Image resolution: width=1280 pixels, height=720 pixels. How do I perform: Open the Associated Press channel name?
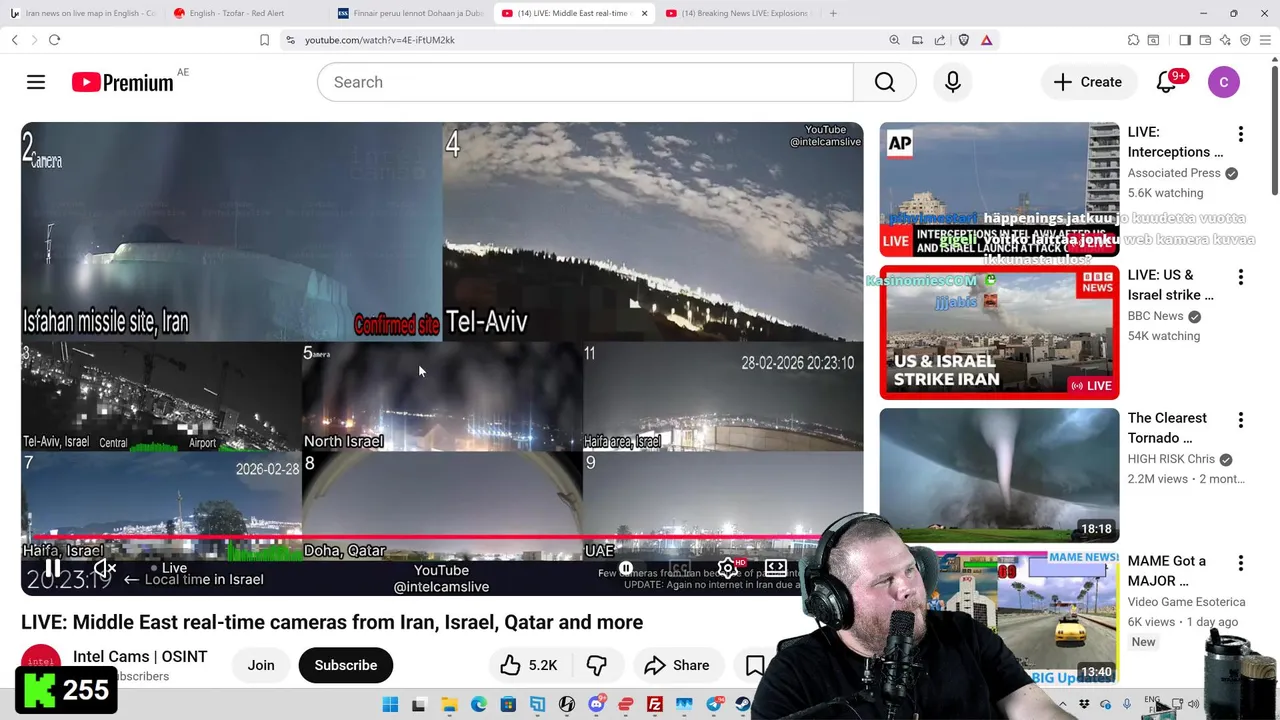click(x=1174, y=173)
